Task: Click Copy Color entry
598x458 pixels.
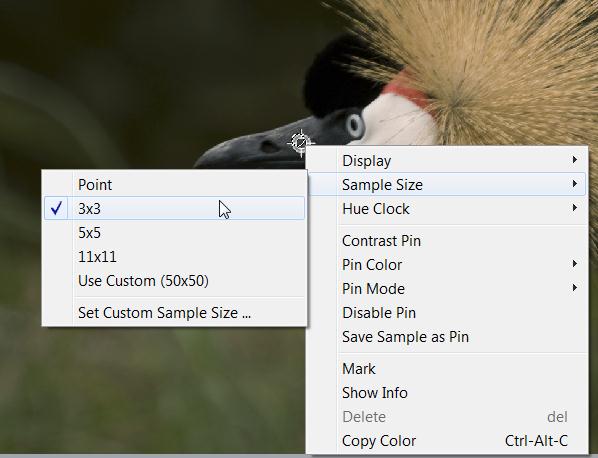Action: (447, 441)
